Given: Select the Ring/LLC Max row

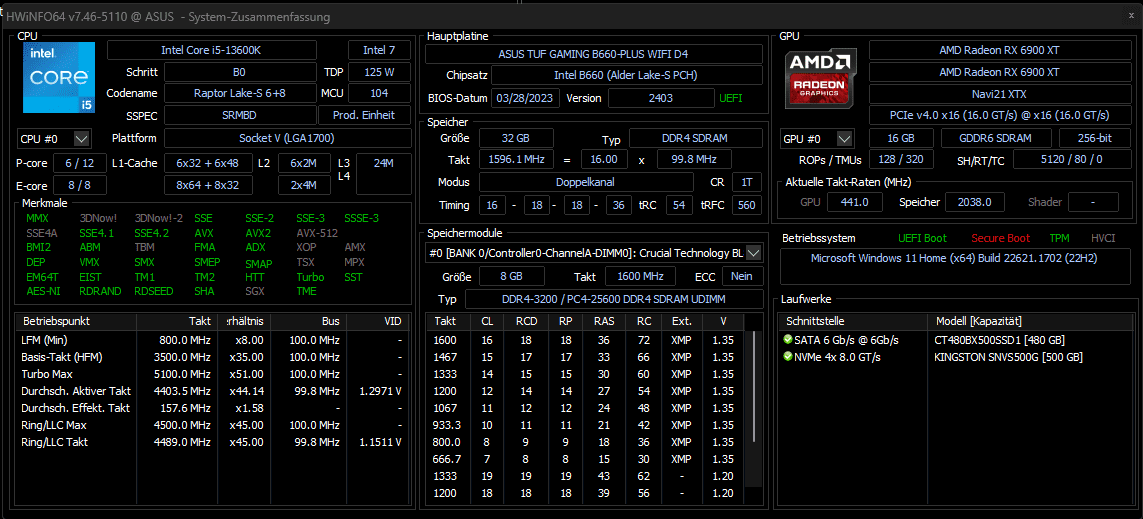Looking at the screenshot, I should pyautogui.click(x=214, y=425).
